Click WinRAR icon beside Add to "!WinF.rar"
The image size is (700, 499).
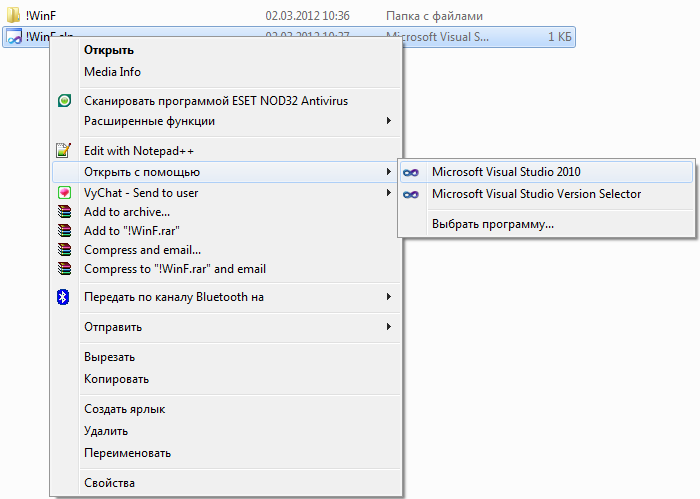[64, 231]
